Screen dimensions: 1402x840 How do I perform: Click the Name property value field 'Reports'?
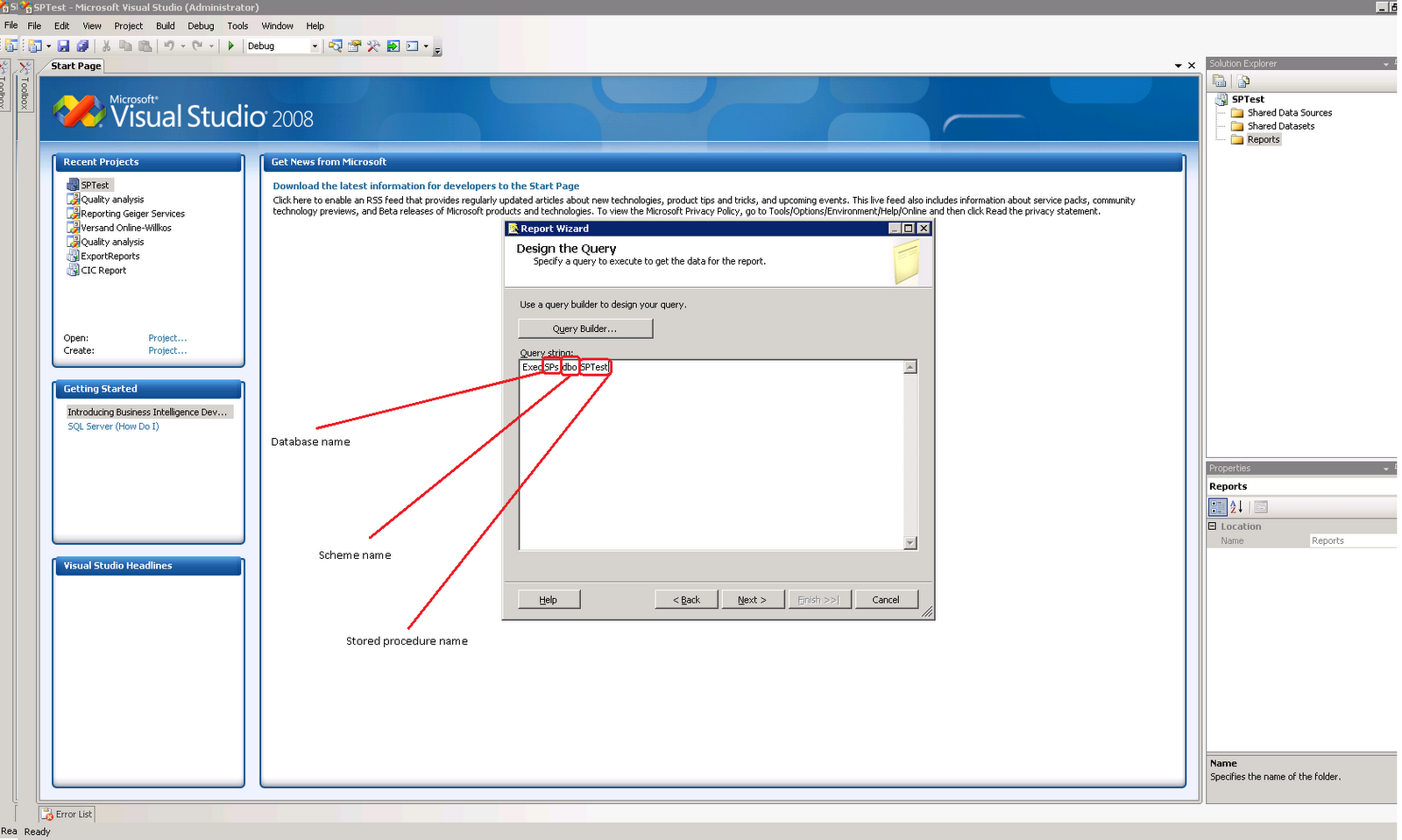pyautogui.click(x=1352, y=541)
